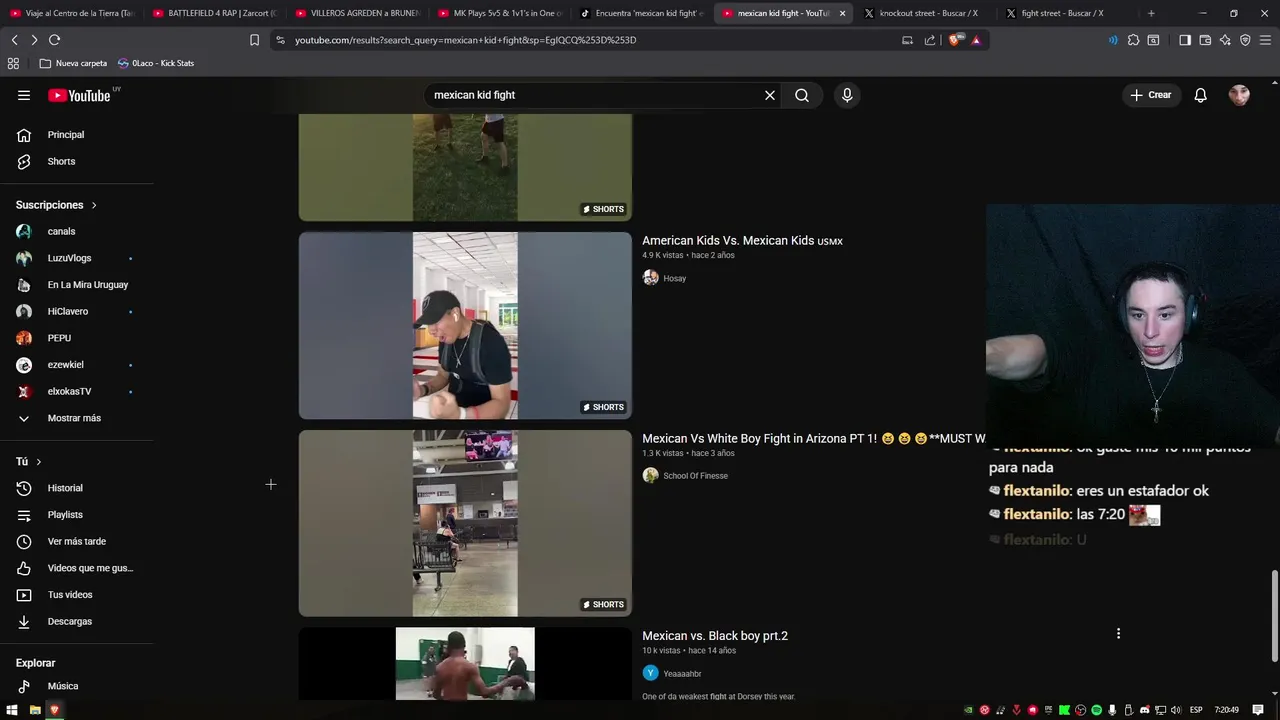The image size is (1280, 720).
Task: Open the Nueva carpeta bookmarks folder
Action: coord(73,63)
